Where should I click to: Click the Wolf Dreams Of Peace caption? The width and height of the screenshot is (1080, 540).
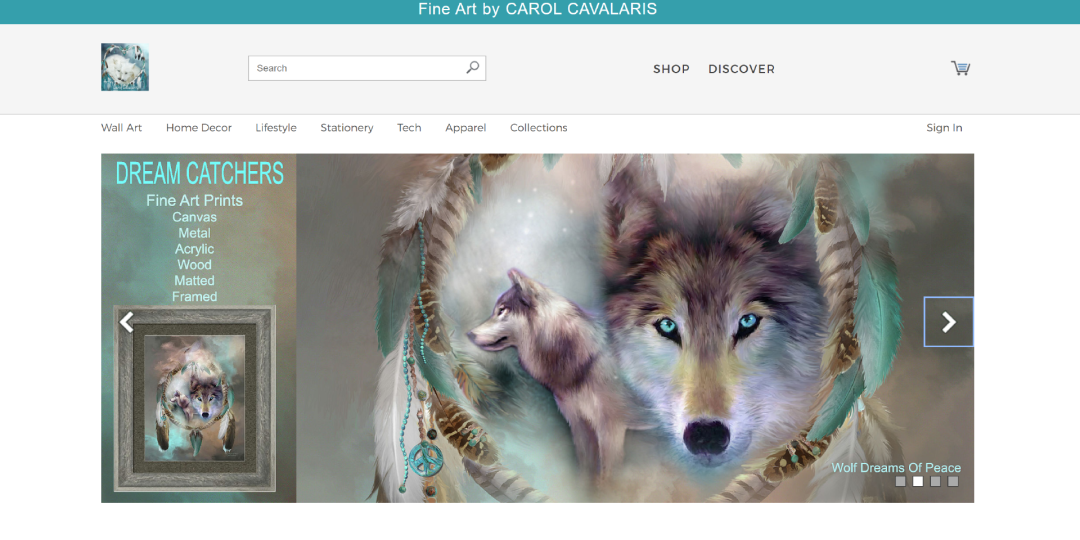coord(896,468)
